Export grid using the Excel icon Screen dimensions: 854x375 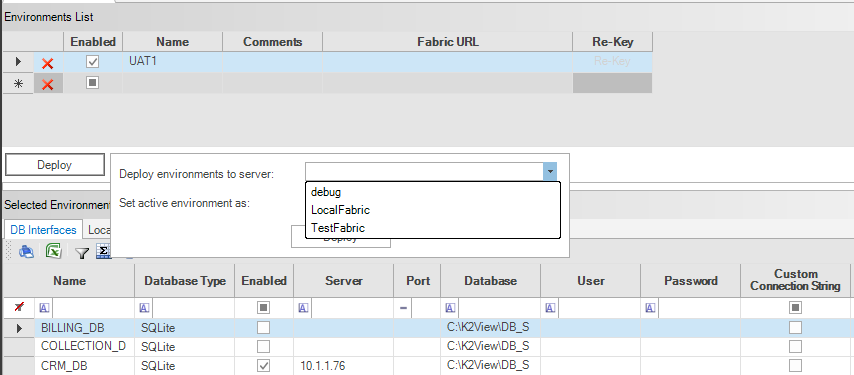(x=53, y=251)
